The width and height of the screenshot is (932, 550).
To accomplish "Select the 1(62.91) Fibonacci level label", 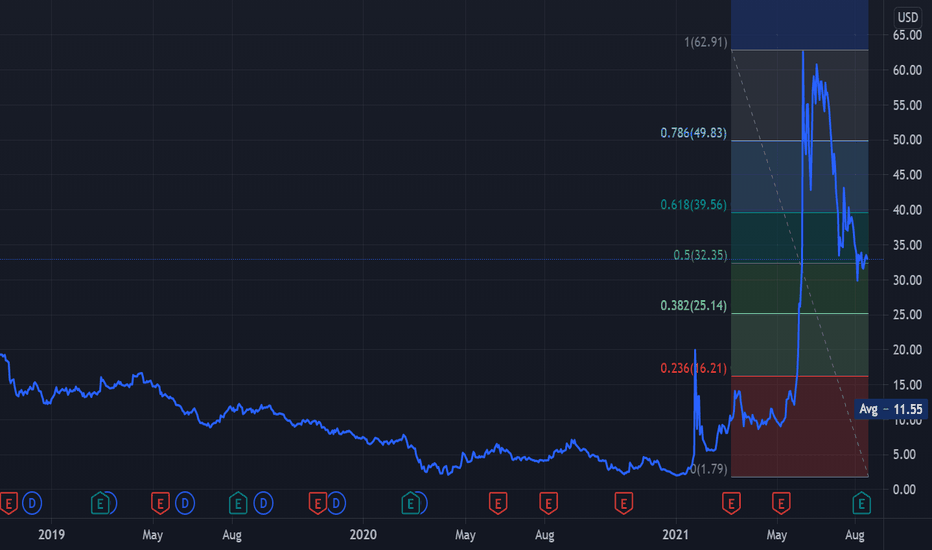I will pyautogui.click(x=706, y=42).
